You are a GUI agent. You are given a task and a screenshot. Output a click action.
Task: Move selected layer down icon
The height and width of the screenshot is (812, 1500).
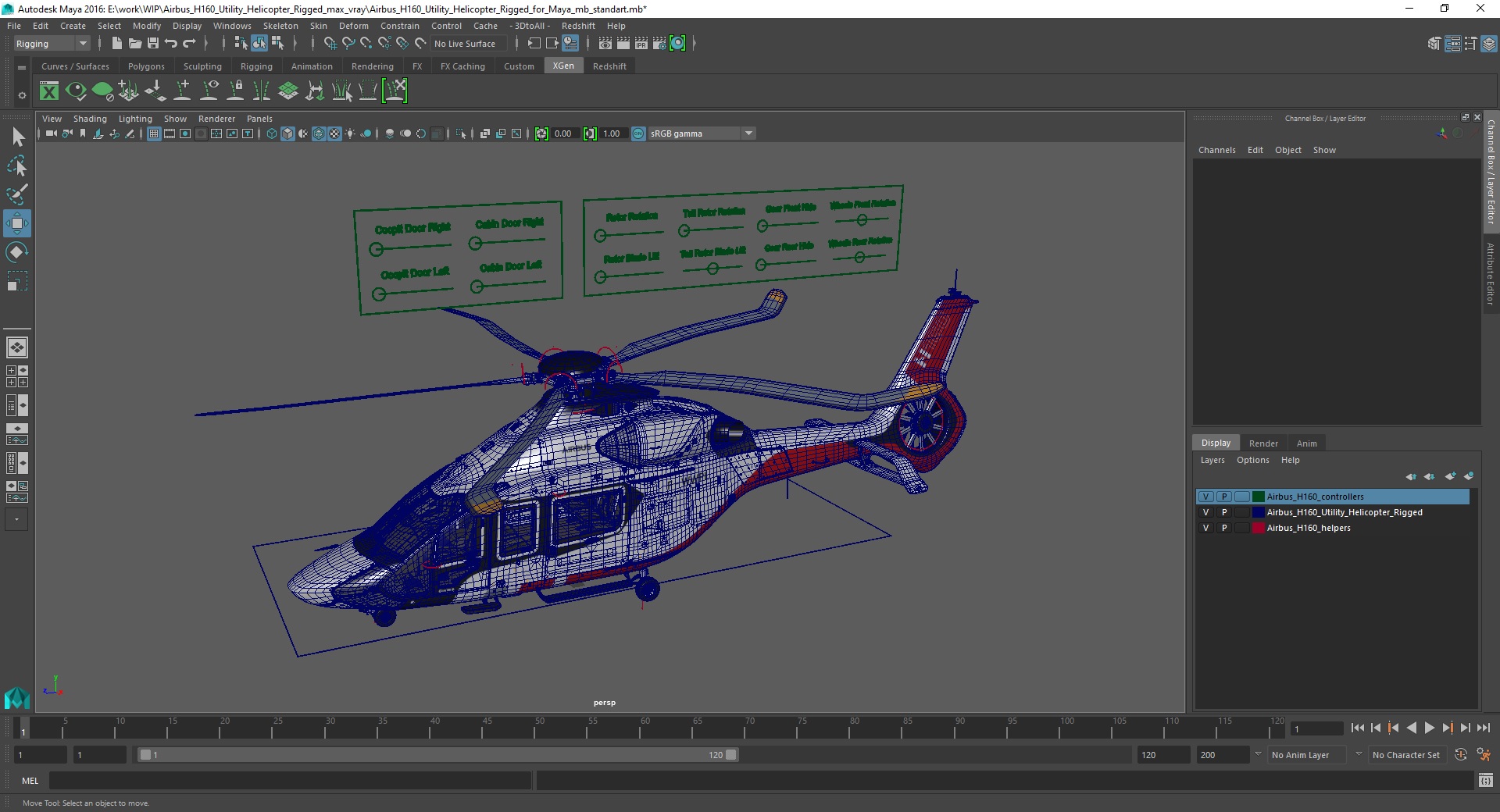tap(1429, 476)
